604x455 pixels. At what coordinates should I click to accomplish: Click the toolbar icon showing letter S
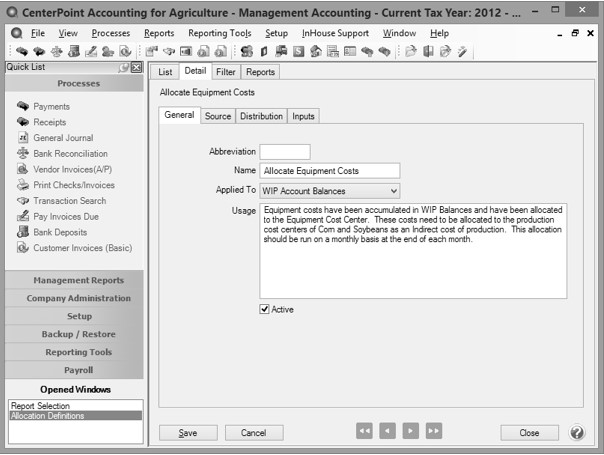(299, 51)
